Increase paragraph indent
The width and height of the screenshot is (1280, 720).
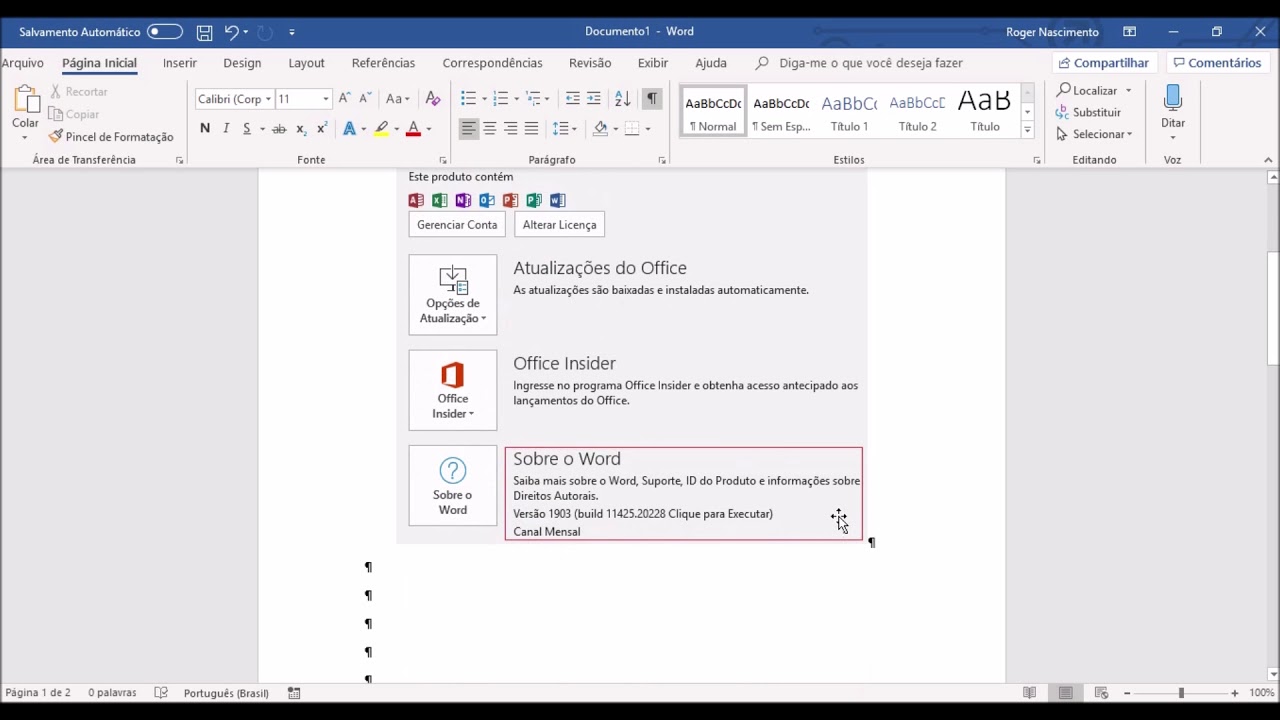pos(594,99)
